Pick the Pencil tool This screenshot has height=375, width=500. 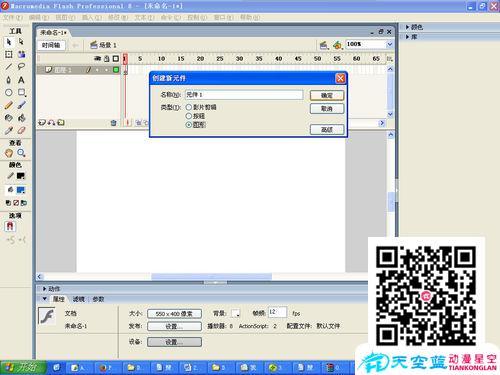click(9, 105)
